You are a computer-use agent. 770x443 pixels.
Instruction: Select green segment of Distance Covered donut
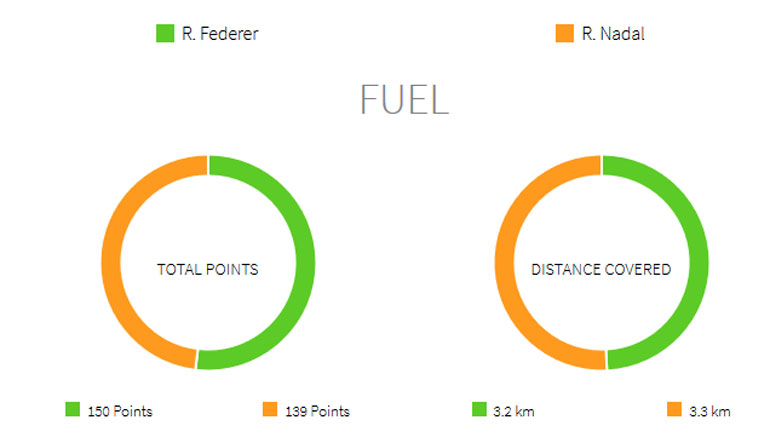coord(696,262)
